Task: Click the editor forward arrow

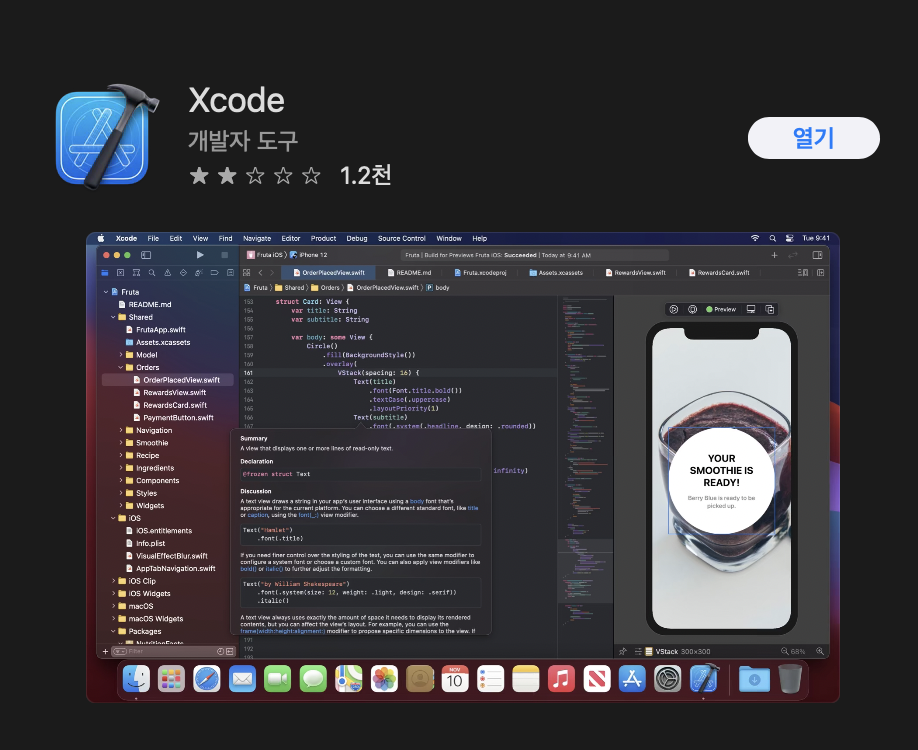Action: pyautogui.click(x=273, y=272)
